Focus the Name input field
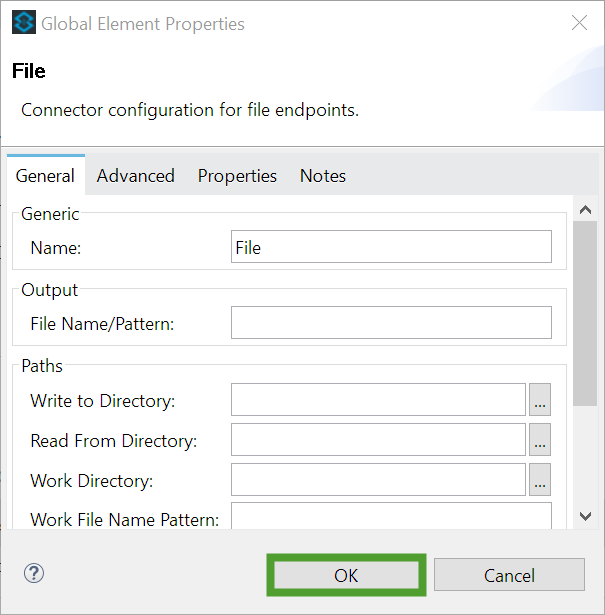This screenshot has width=605, height=615. pyautogui.click(x=391, y=247)
